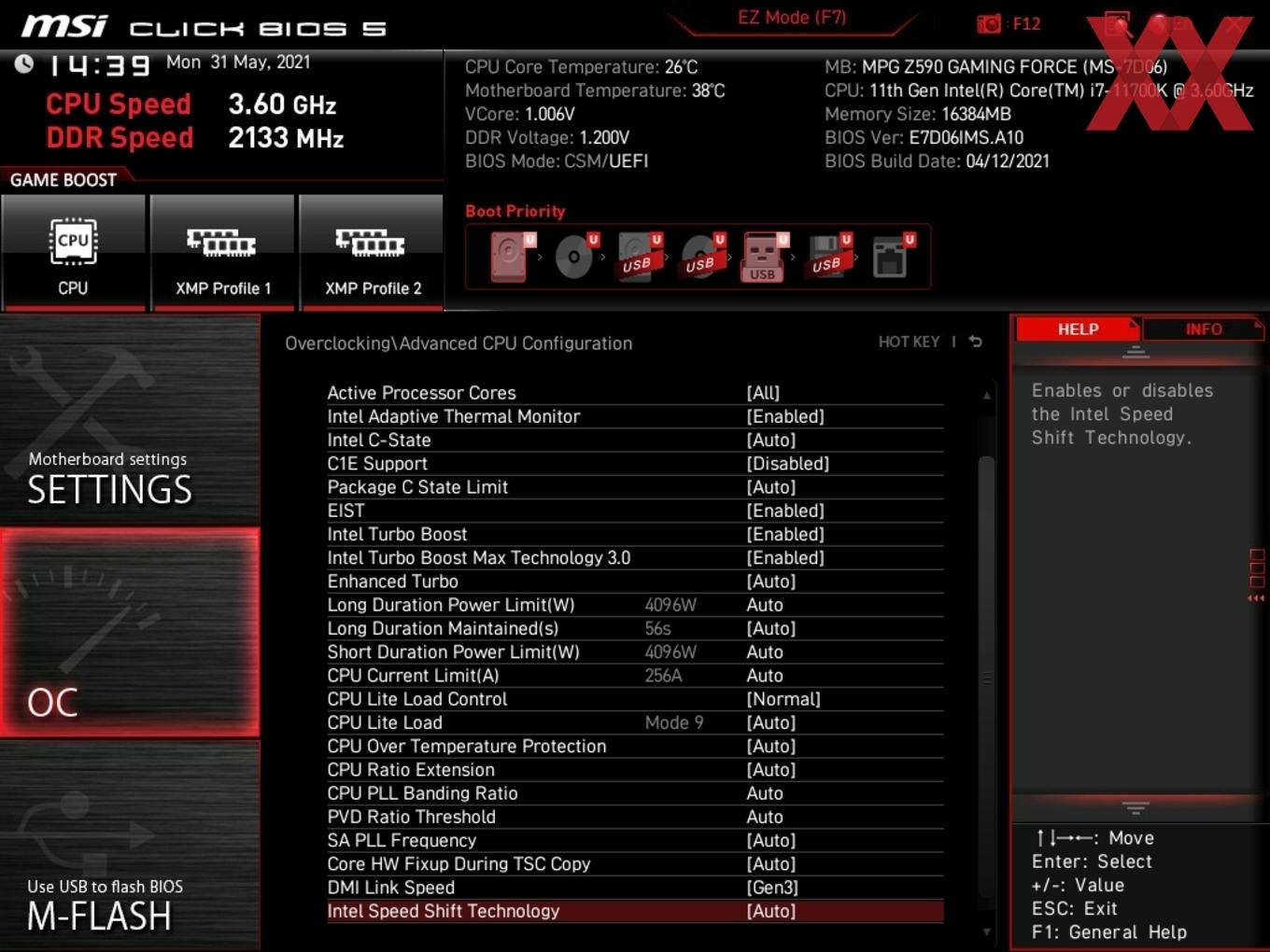Click the settings list scroll-up arrow

tap(986, 396)
